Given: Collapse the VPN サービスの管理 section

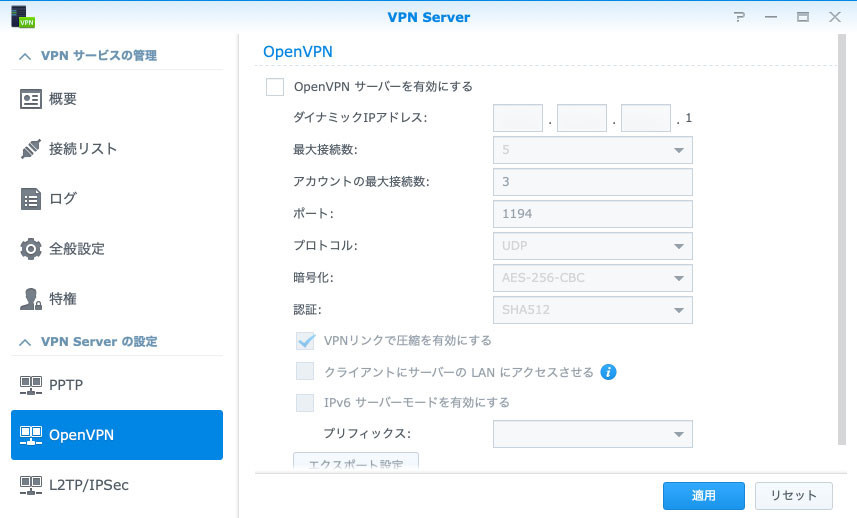Looking at the screenshot, I should [25, 56].
